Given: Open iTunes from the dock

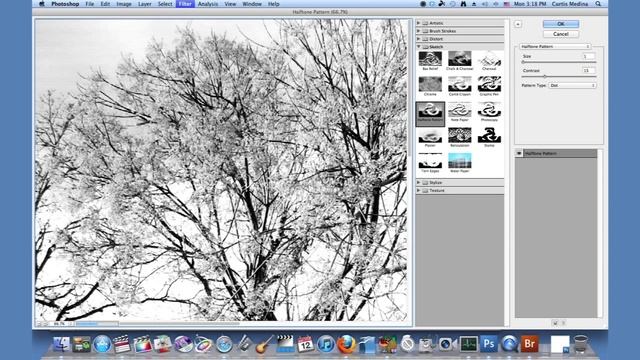Looking at the screenshot, I should click(326, 344).
